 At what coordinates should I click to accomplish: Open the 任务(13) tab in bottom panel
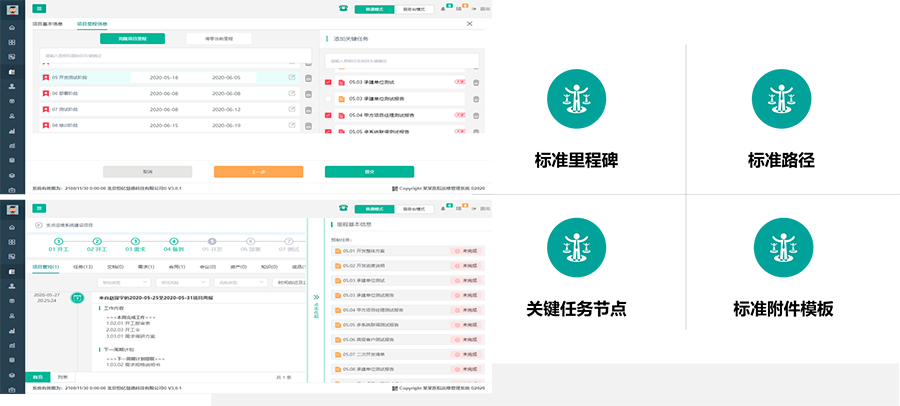(x=83, y=267)
